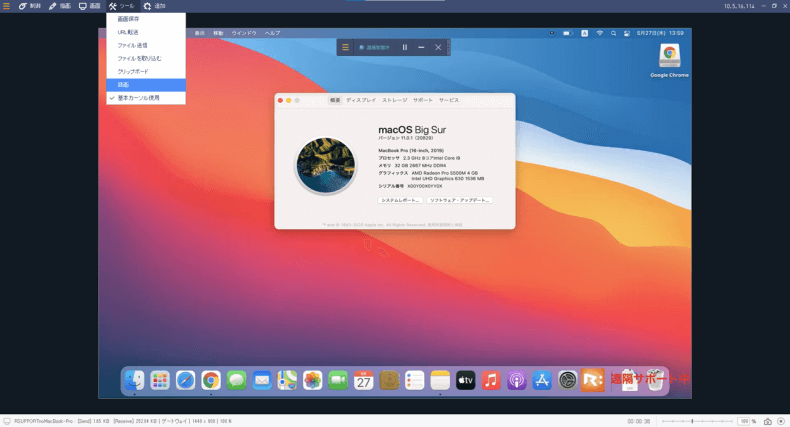Click the highlighted 録画 menu entry
The image size is (790, 427).
[146, 85]
